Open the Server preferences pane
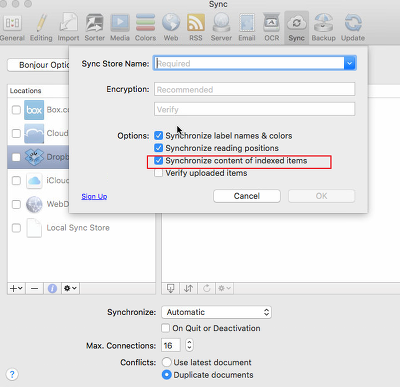This screenshot has height=387, width=400. point(221,28)
